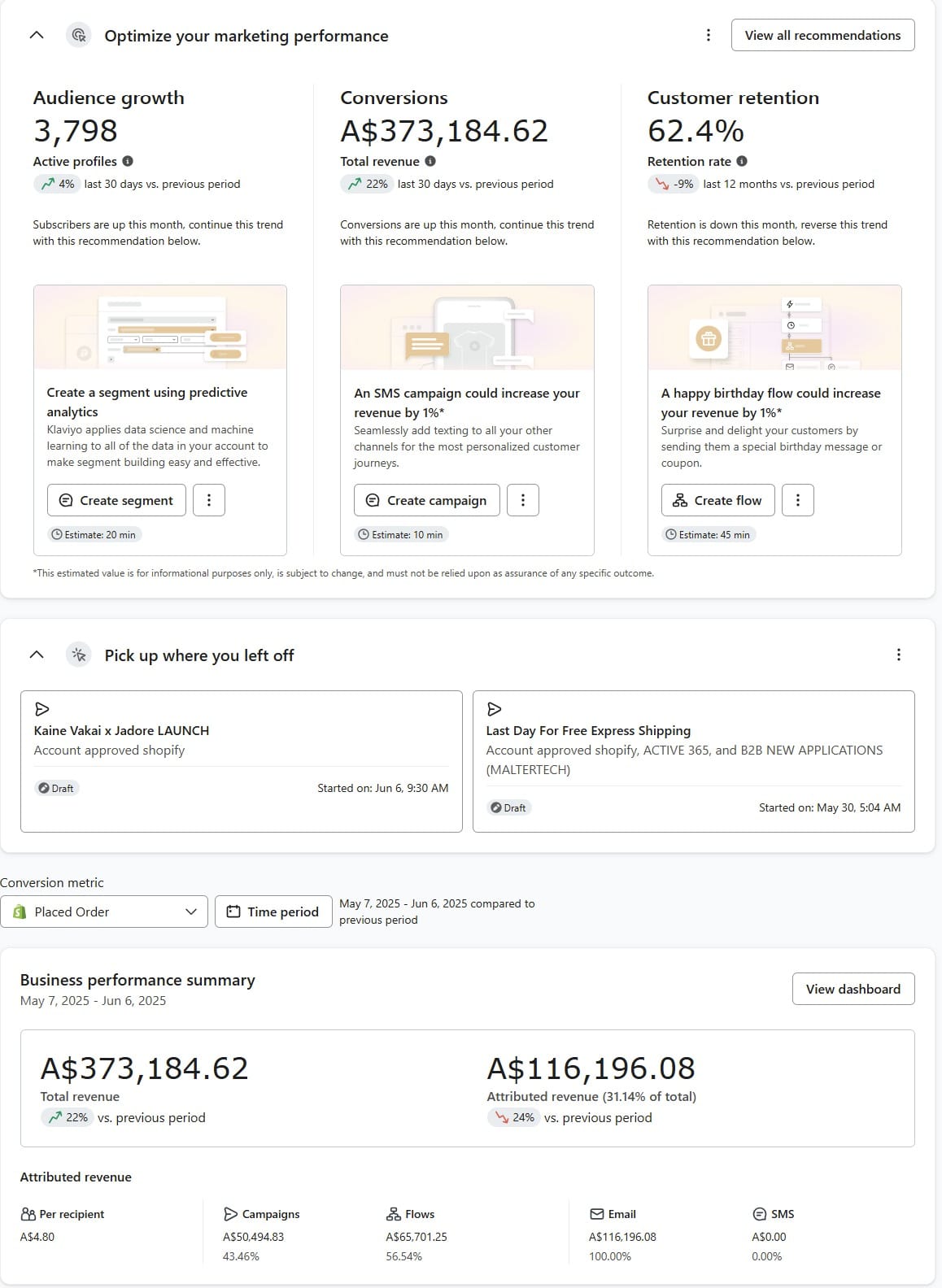Click View dashboard button

[x=853, y=989]
